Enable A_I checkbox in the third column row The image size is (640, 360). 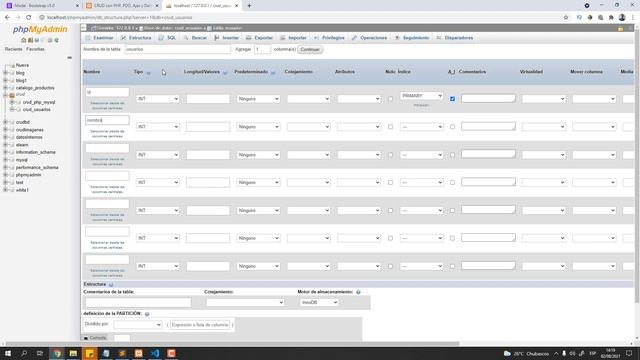click(452, 155)
